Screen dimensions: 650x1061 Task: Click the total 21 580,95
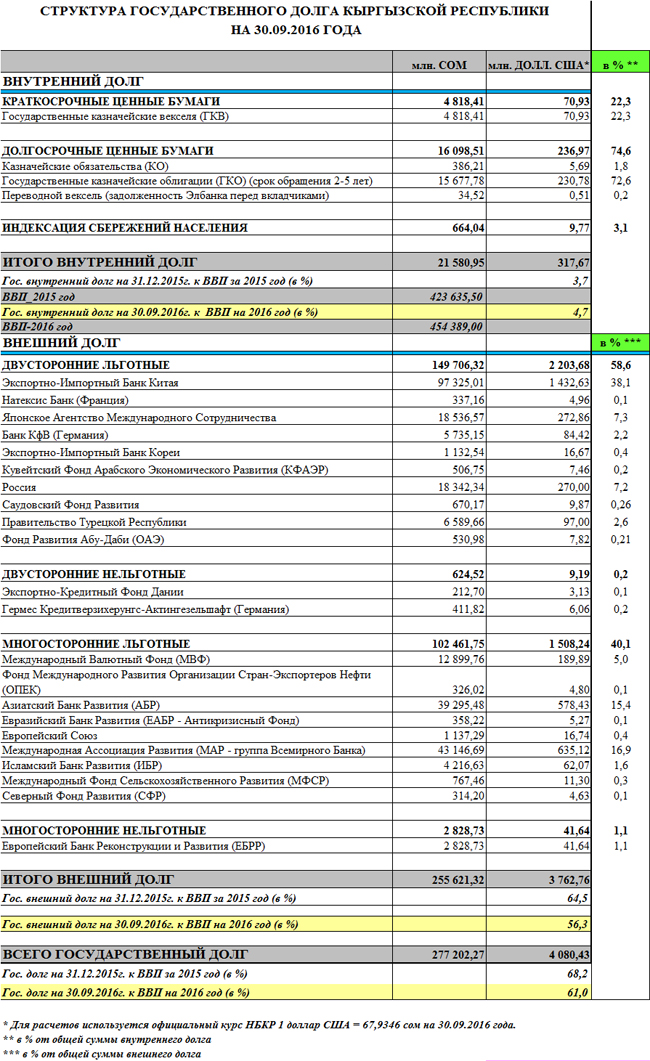click(x=461, y=263)
